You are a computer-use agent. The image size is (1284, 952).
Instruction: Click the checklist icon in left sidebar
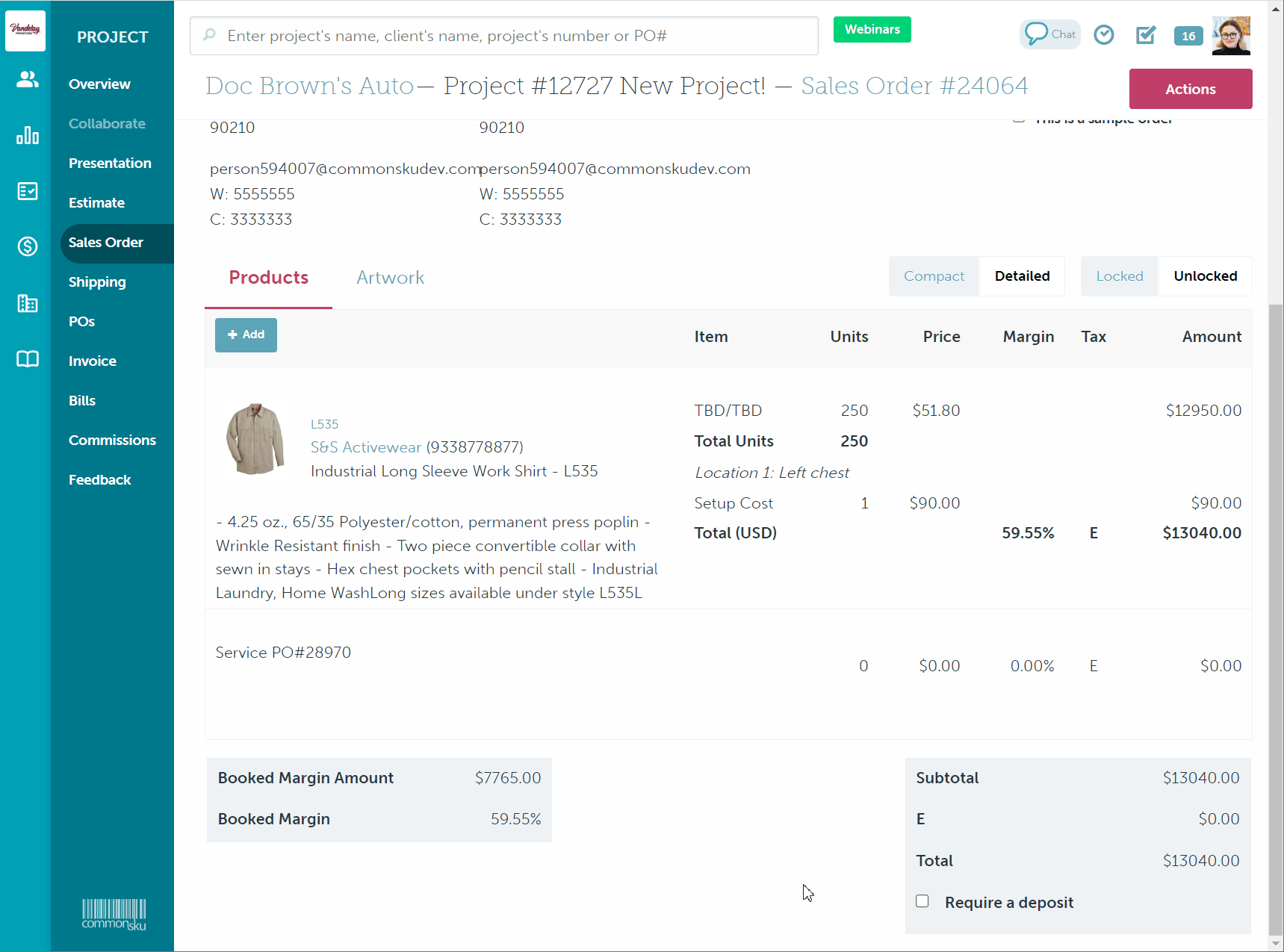point(28,191)
